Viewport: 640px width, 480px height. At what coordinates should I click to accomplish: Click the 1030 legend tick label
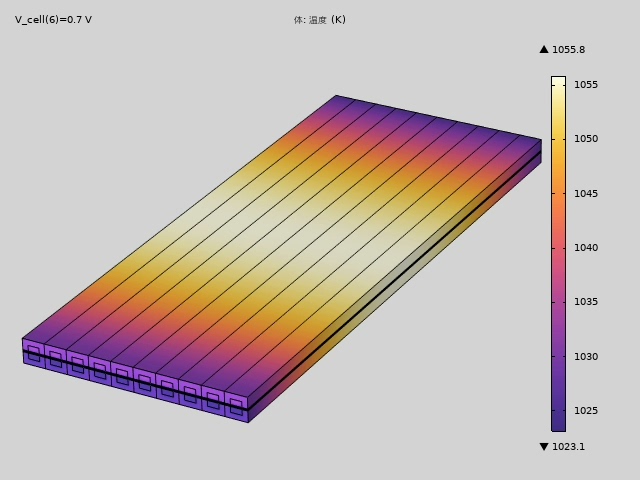tap(586, 357)
